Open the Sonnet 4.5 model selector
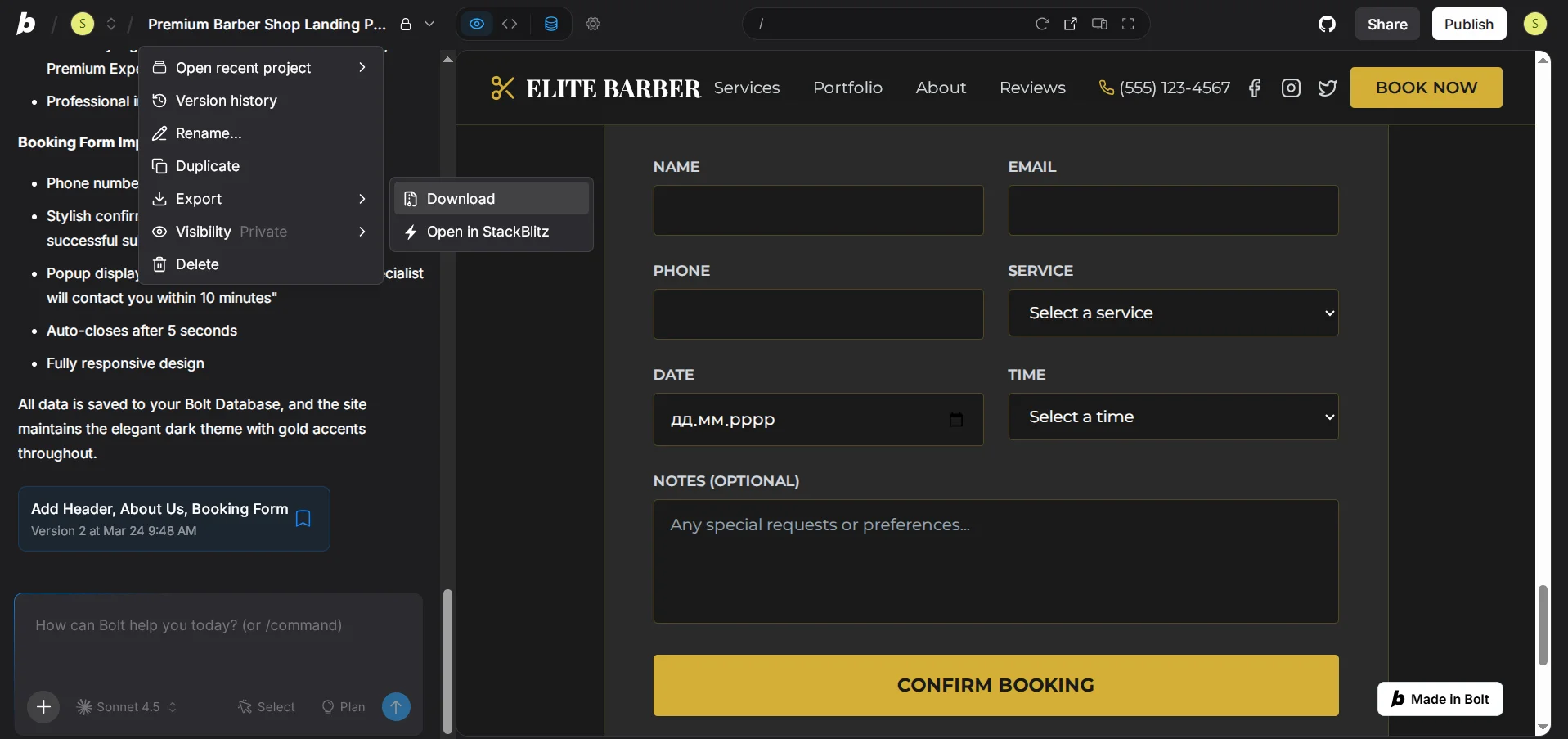 click(x=124, y=706)
